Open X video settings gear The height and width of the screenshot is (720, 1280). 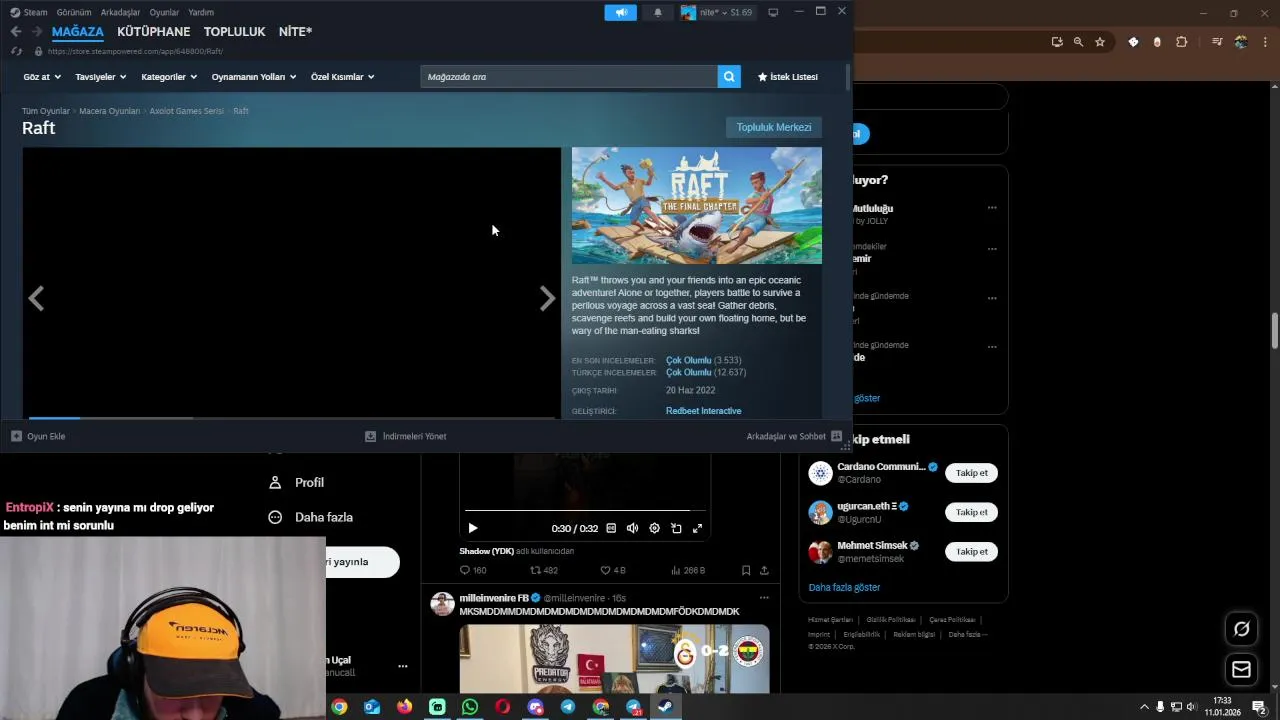click(654, 528)
